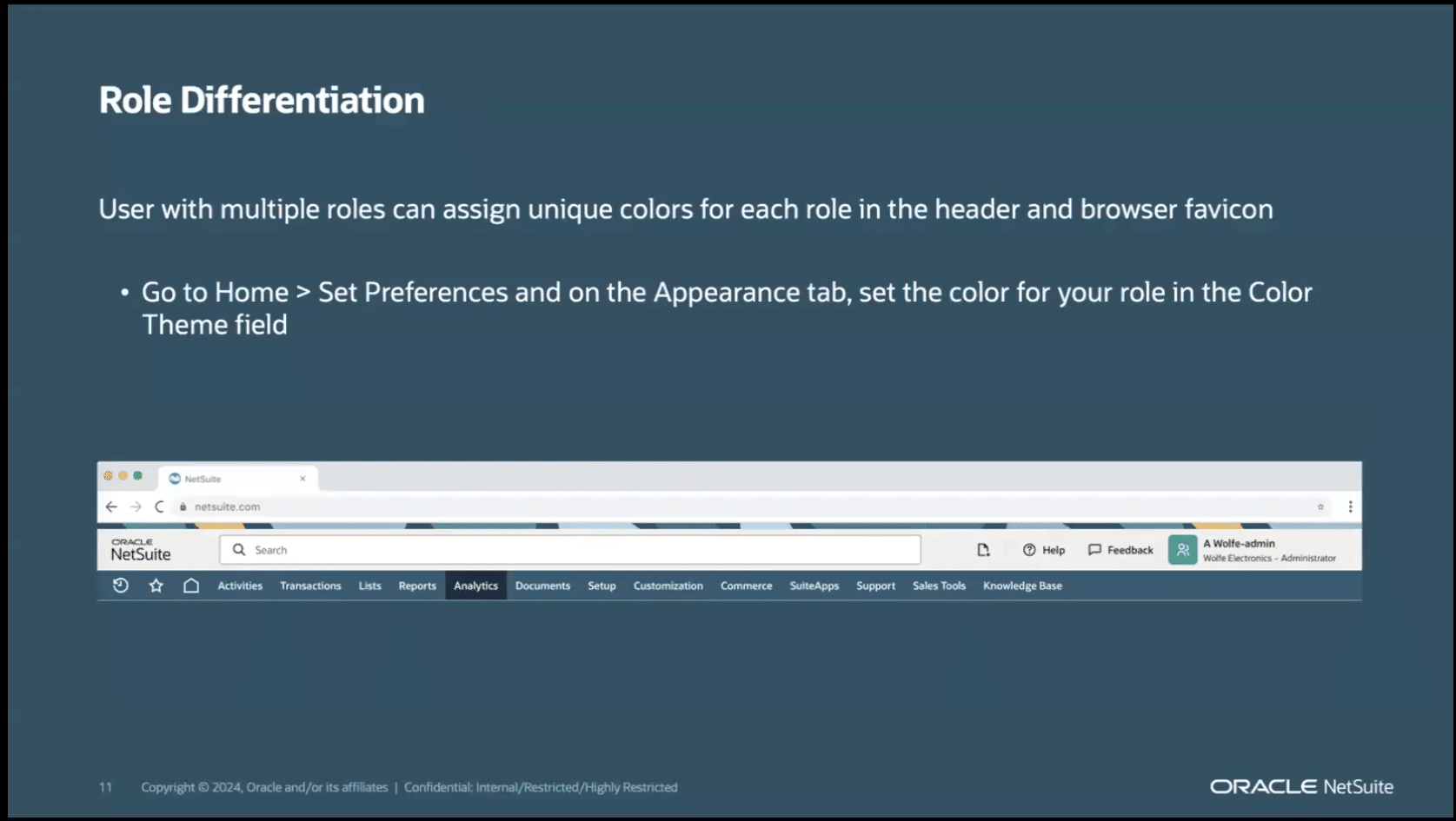Screen dimensions: 1456x821
Task: Open the Reports menu
Action: [x=417, y=586]
